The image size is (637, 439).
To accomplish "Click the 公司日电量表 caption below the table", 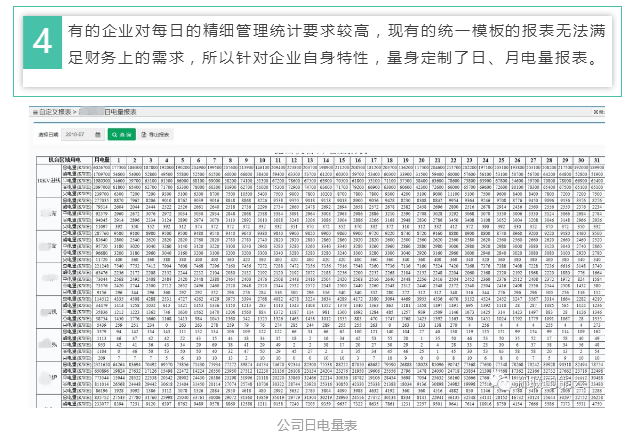I will [319, 424].
